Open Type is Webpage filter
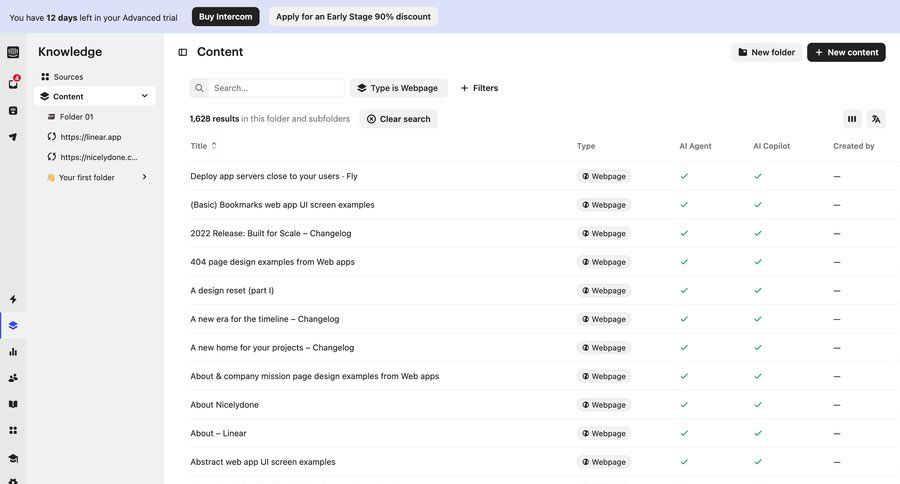 398,88
